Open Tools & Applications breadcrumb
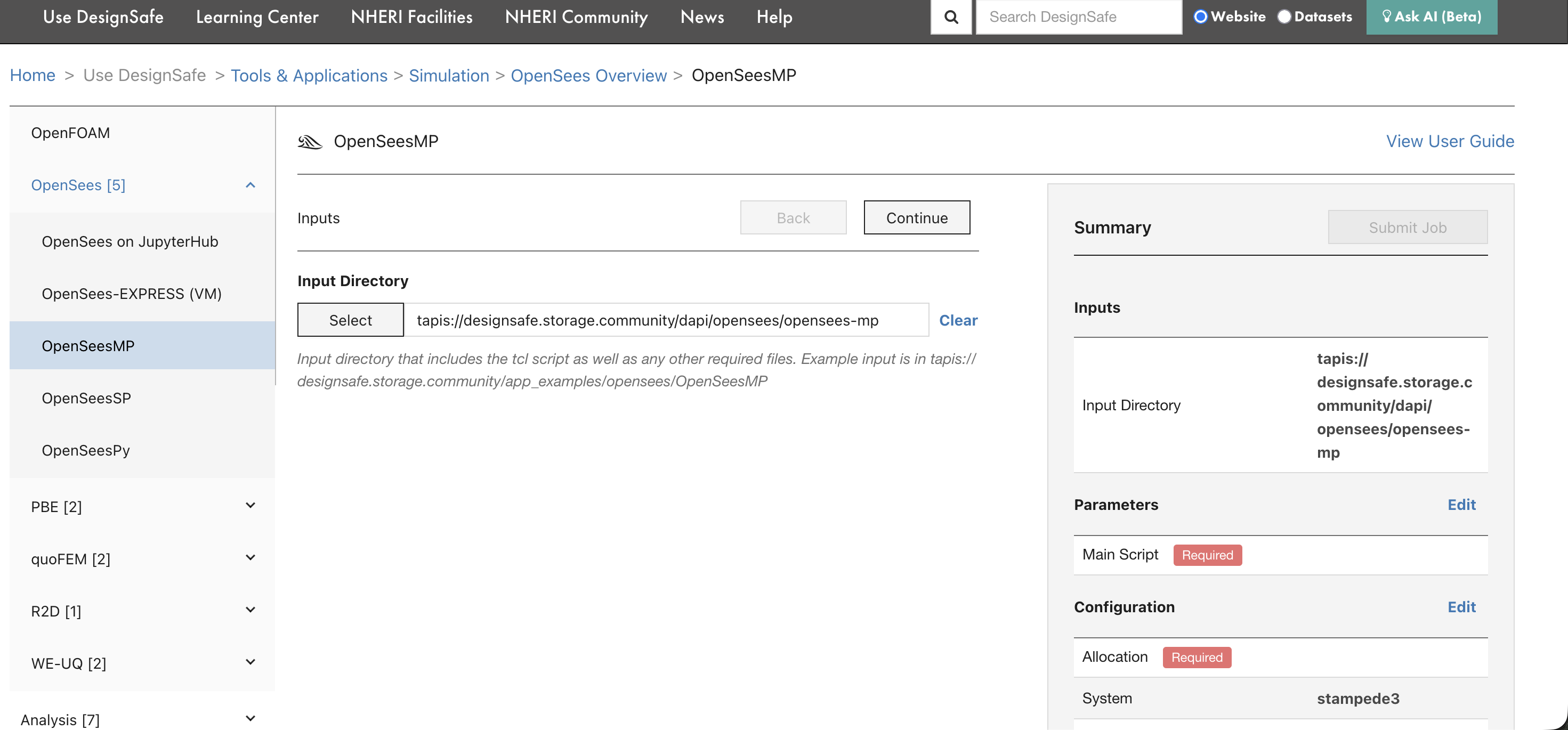1568x730 pixels. coord(309,76)
